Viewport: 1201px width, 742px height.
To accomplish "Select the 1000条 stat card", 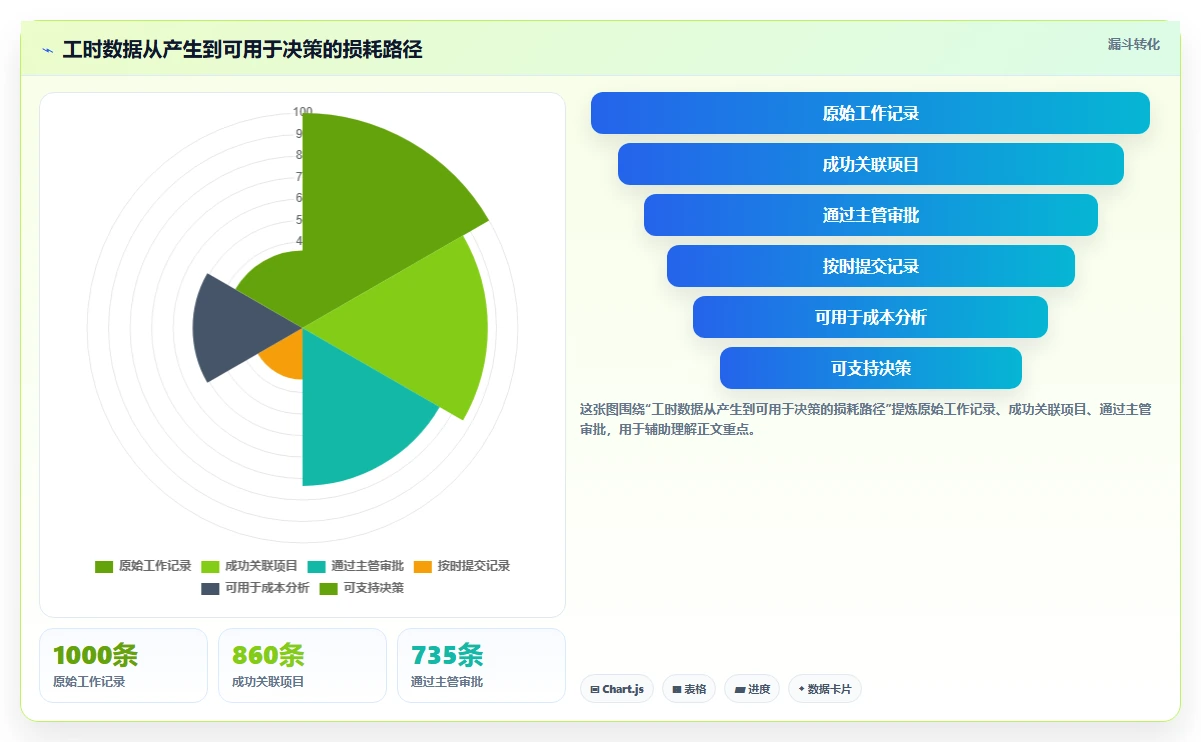I will pyautogui.click(x=123, y=665).
